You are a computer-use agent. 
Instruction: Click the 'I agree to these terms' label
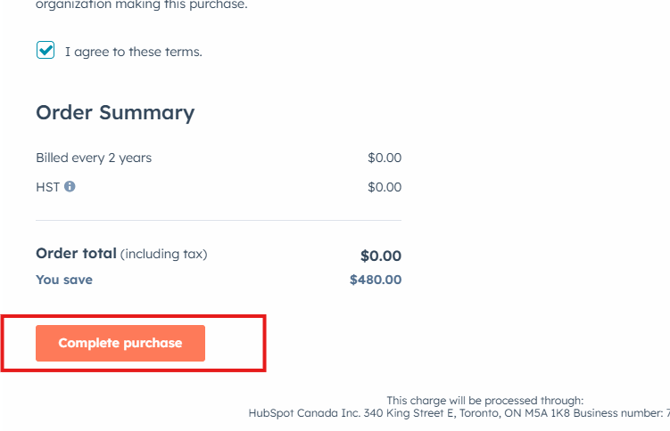[133, 51]
